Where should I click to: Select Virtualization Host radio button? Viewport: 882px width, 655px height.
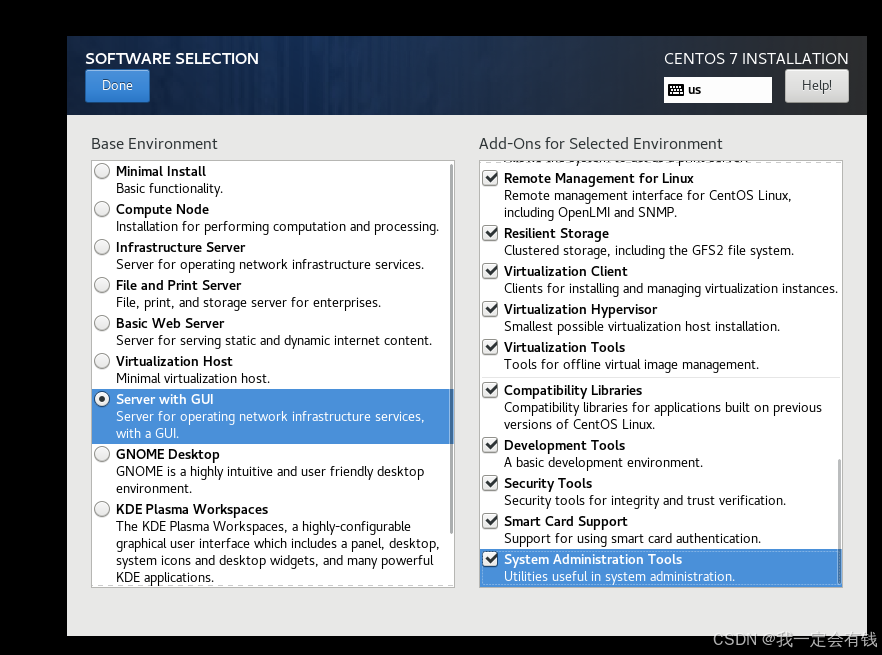point(102,361)
